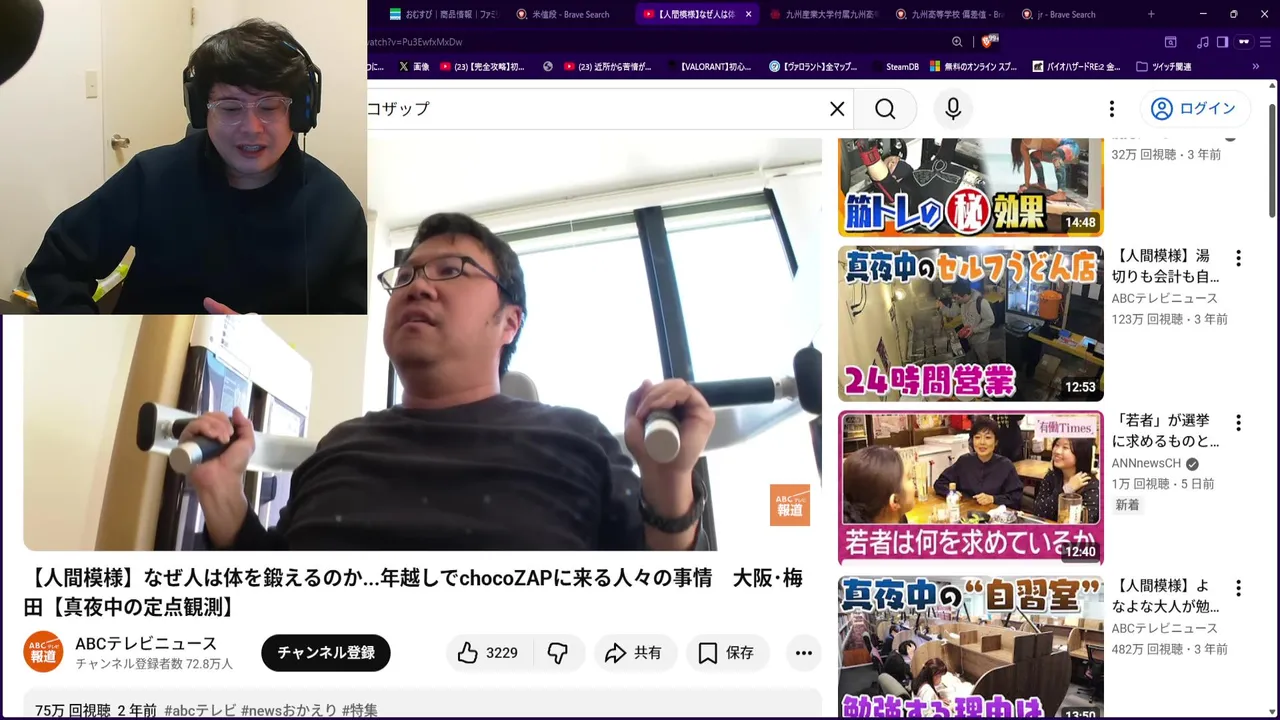Open more actions menu beside 保存

804,653
